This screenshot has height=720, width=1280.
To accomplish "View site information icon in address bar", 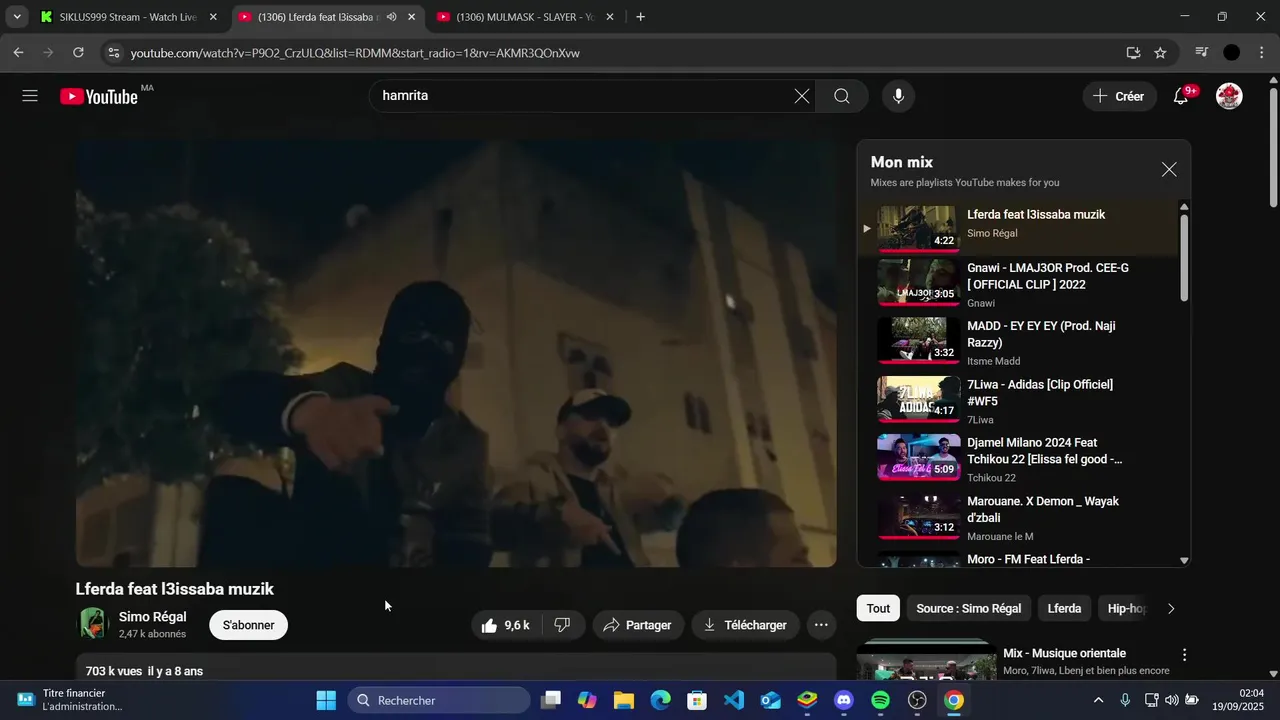I will pyautogui.click(x=113, y=53).
